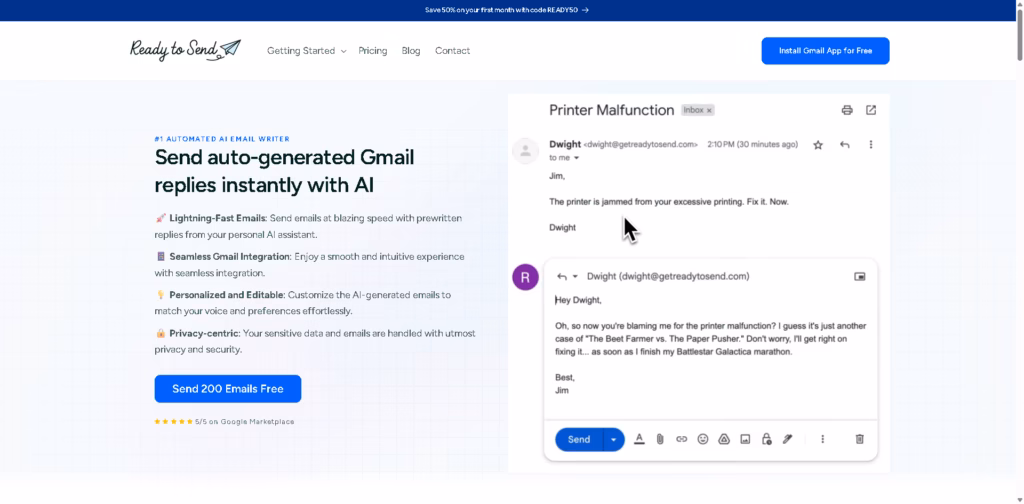The image size is (1024, 504).
Task: Open send options dropdown arrow
Action: point(613,439)
